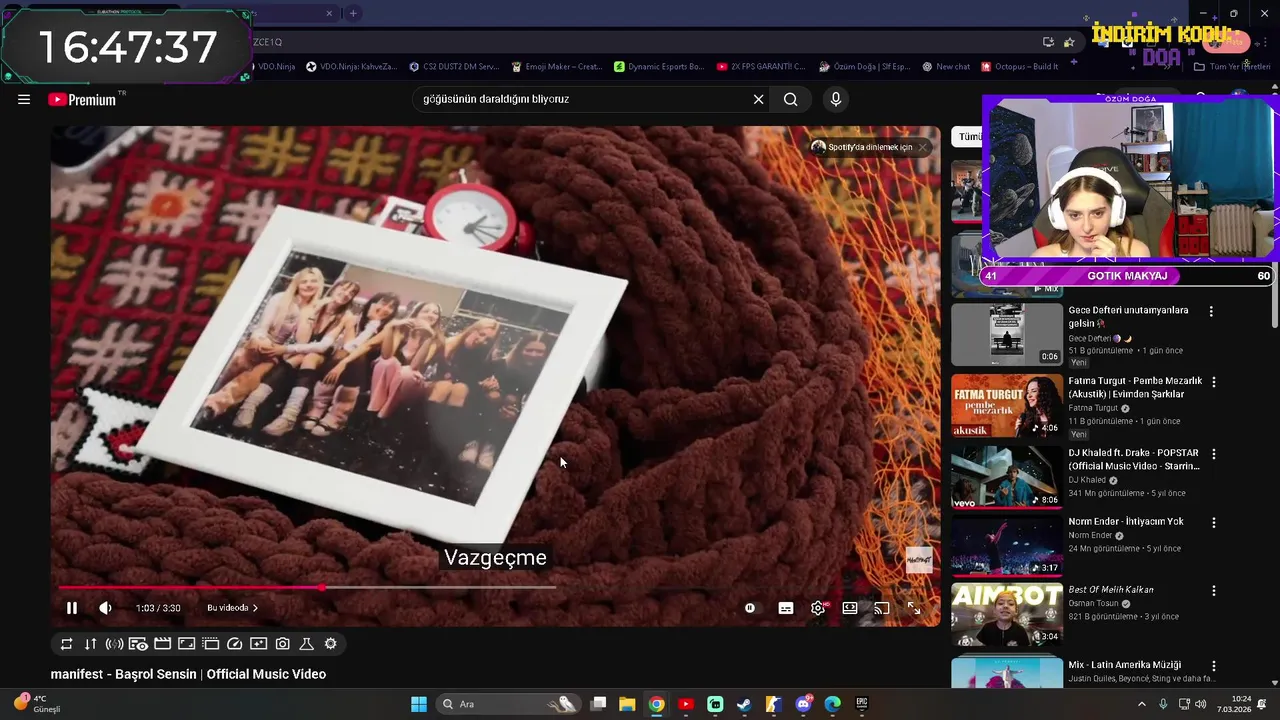Open the extension settings gear below the video
This screenshot has width=1280, height=720.
tap(330, 644)
